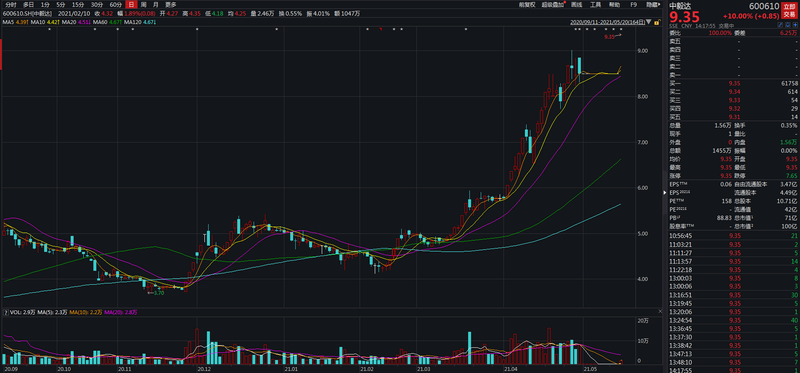The width and height of the screenshot is (800, 373).
Task: Click the 卖一 ask row
Action: click(x=733, y=74)
